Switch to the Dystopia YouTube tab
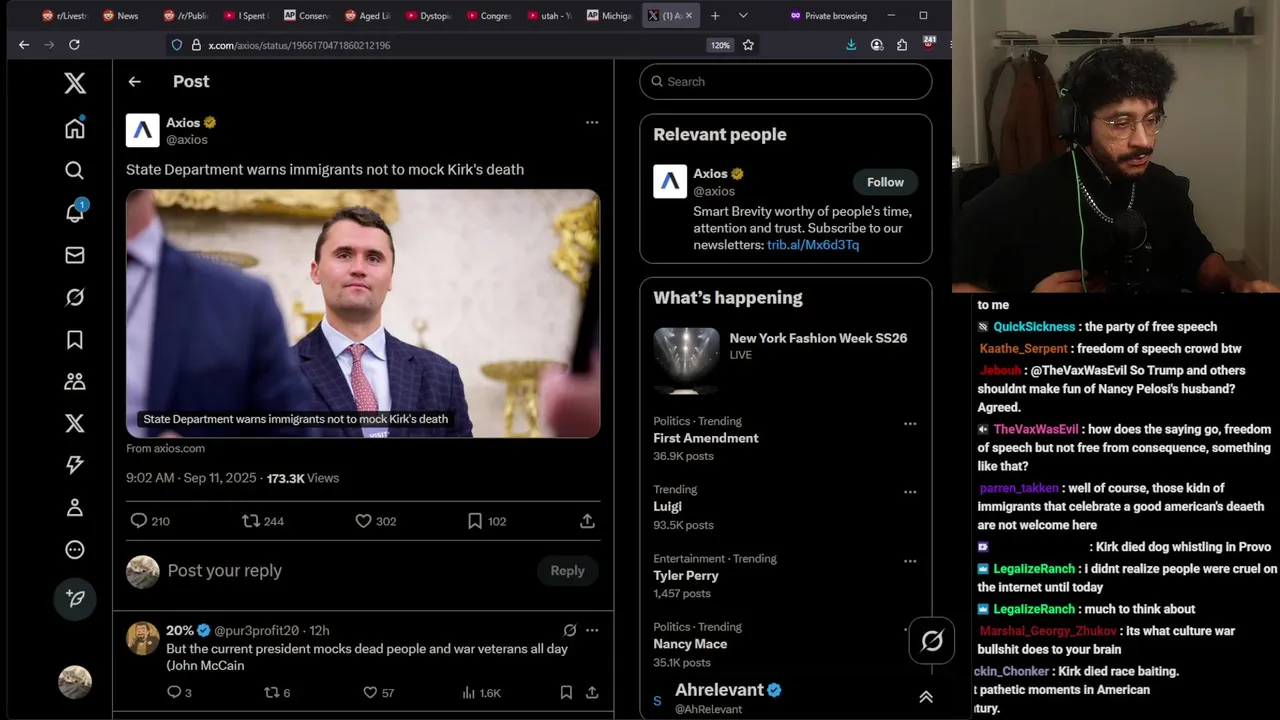 [427, 15]
